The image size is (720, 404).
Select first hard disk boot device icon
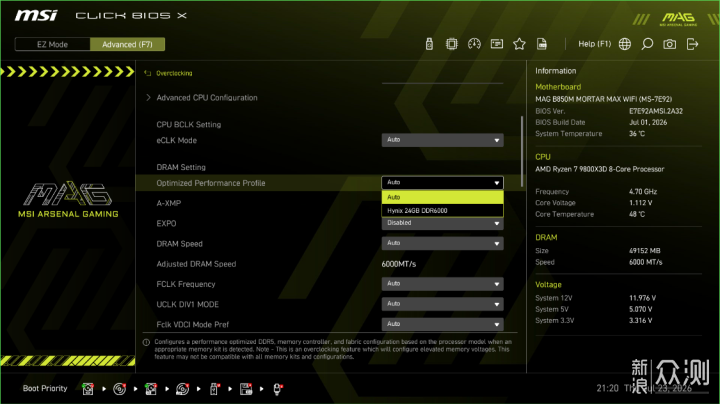tap(88, 389)
